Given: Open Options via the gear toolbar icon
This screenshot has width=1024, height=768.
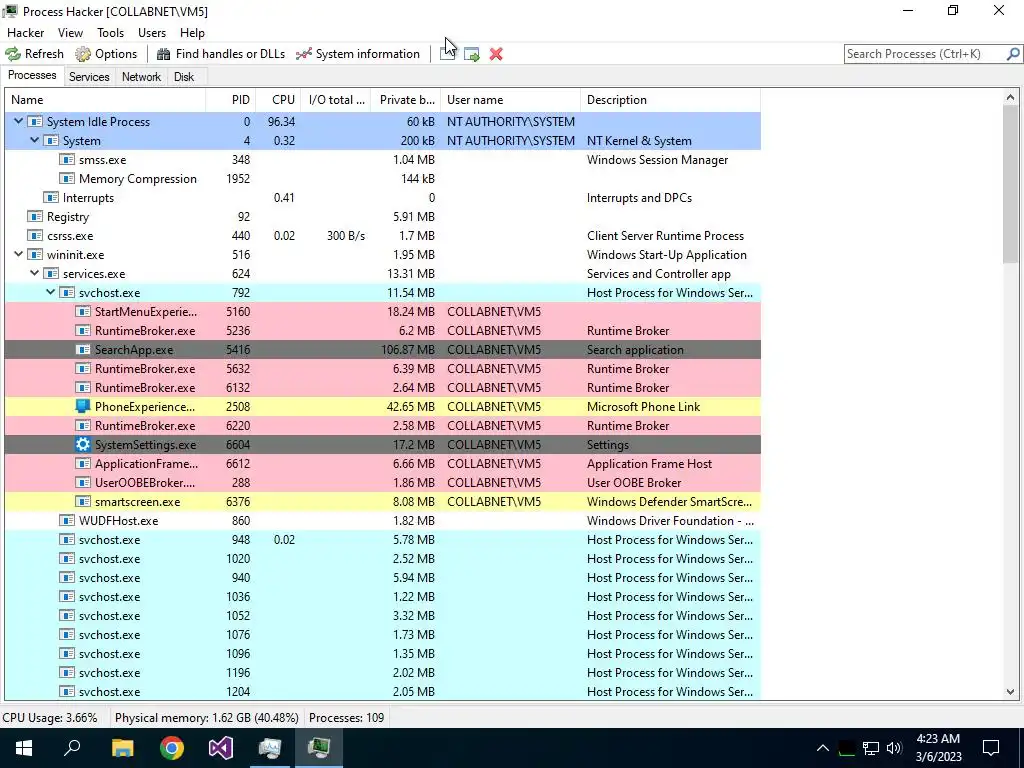Looking at the screenshot, I should click(83, 54).
